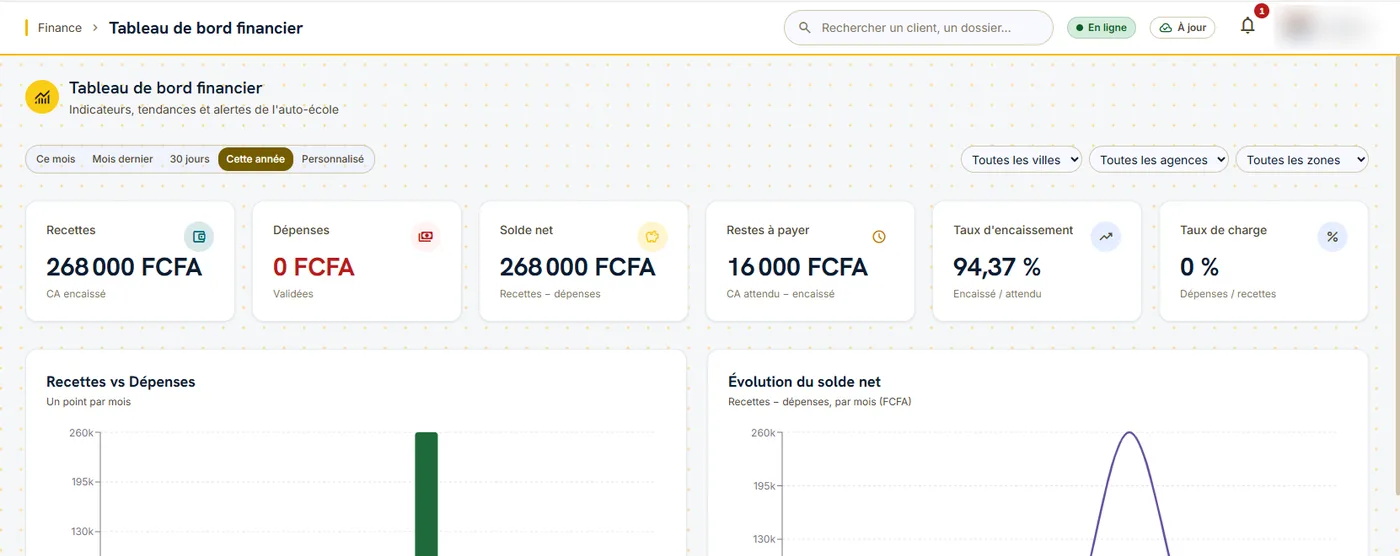Click the 268 000 FCFA Solde net value

(578, 267)
